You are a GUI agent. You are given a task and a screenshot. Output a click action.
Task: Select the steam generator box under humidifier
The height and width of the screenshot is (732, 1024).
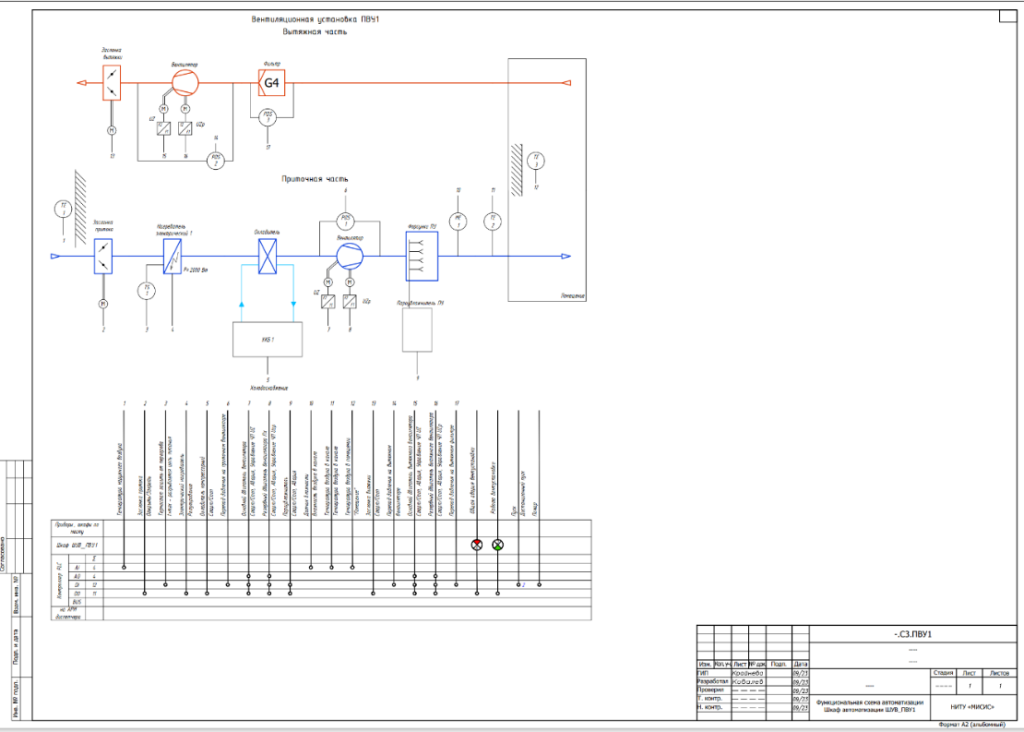(418, 330)
